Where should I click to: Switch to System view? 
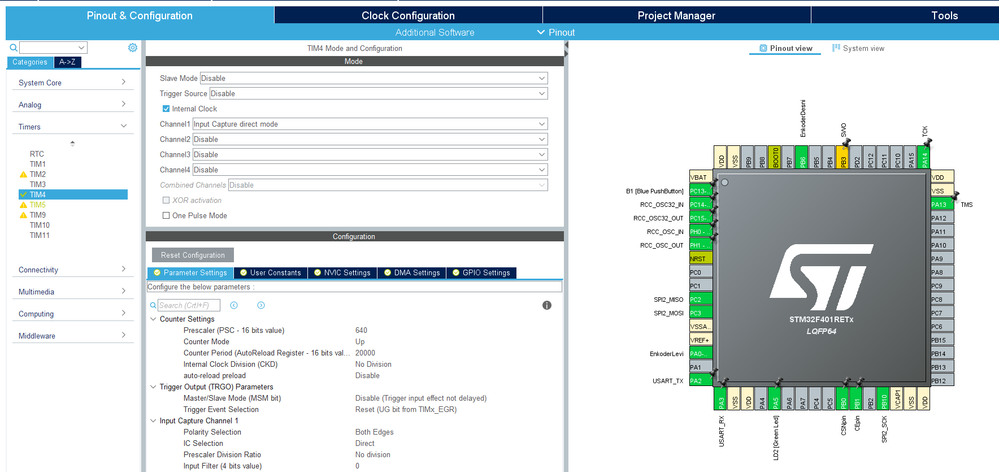[858, 48]
